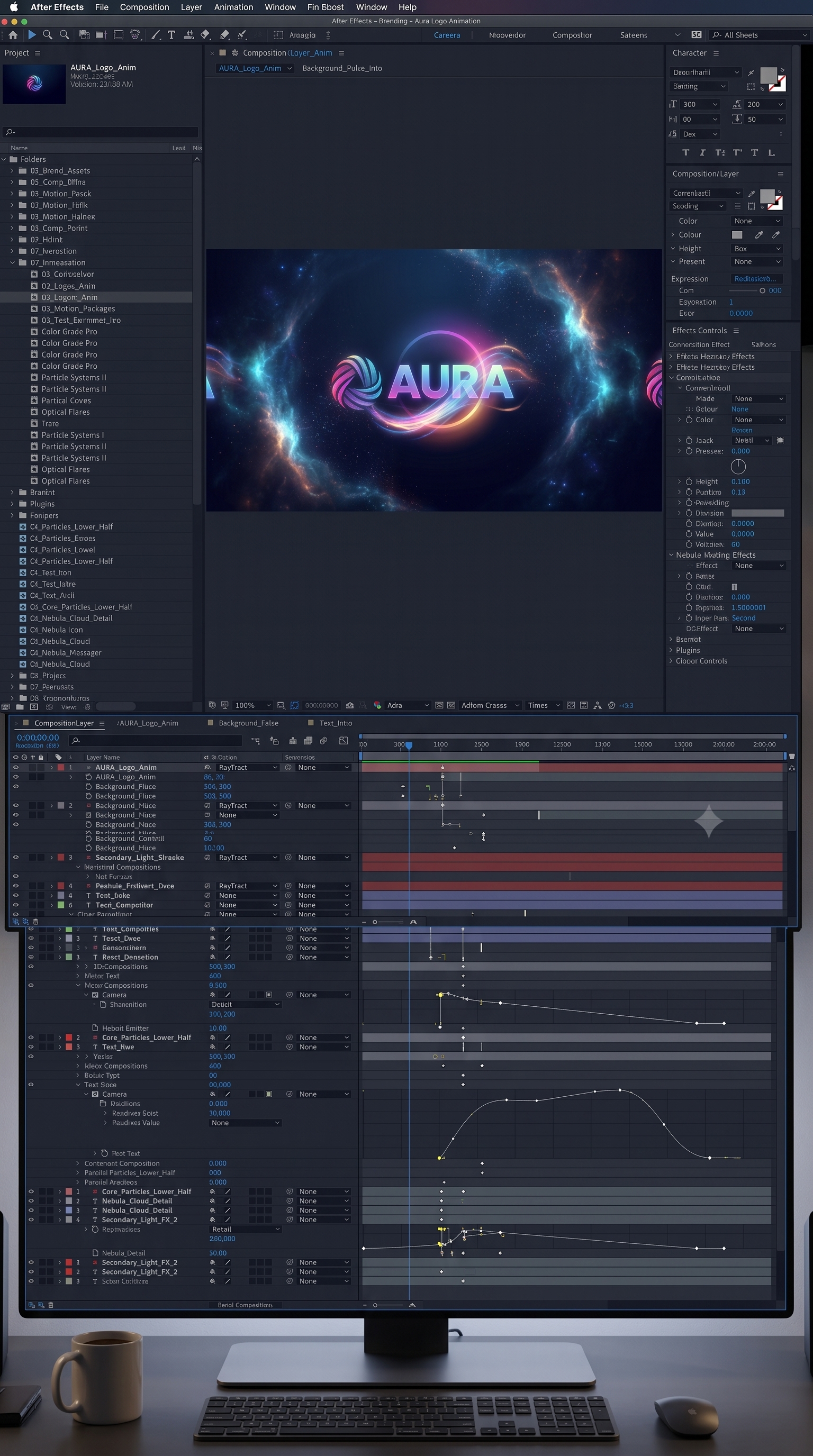Toggle visibility eye of Text_Nwe layer
Viewport: 813px width, 1456px height.
[x=31, y=1047]
